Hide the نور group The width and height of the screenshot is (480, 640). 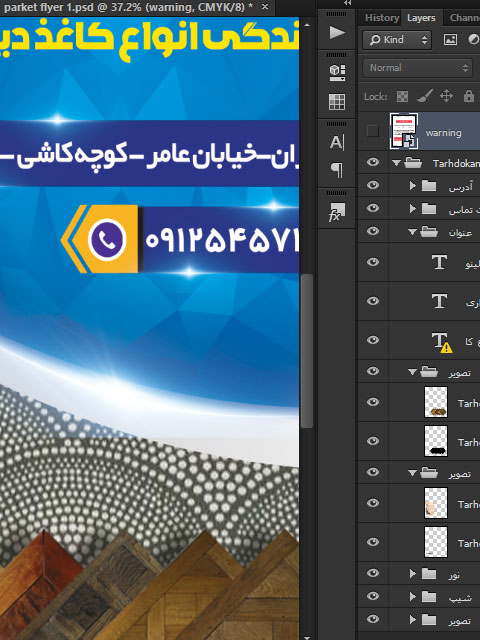tap(372, 573)
